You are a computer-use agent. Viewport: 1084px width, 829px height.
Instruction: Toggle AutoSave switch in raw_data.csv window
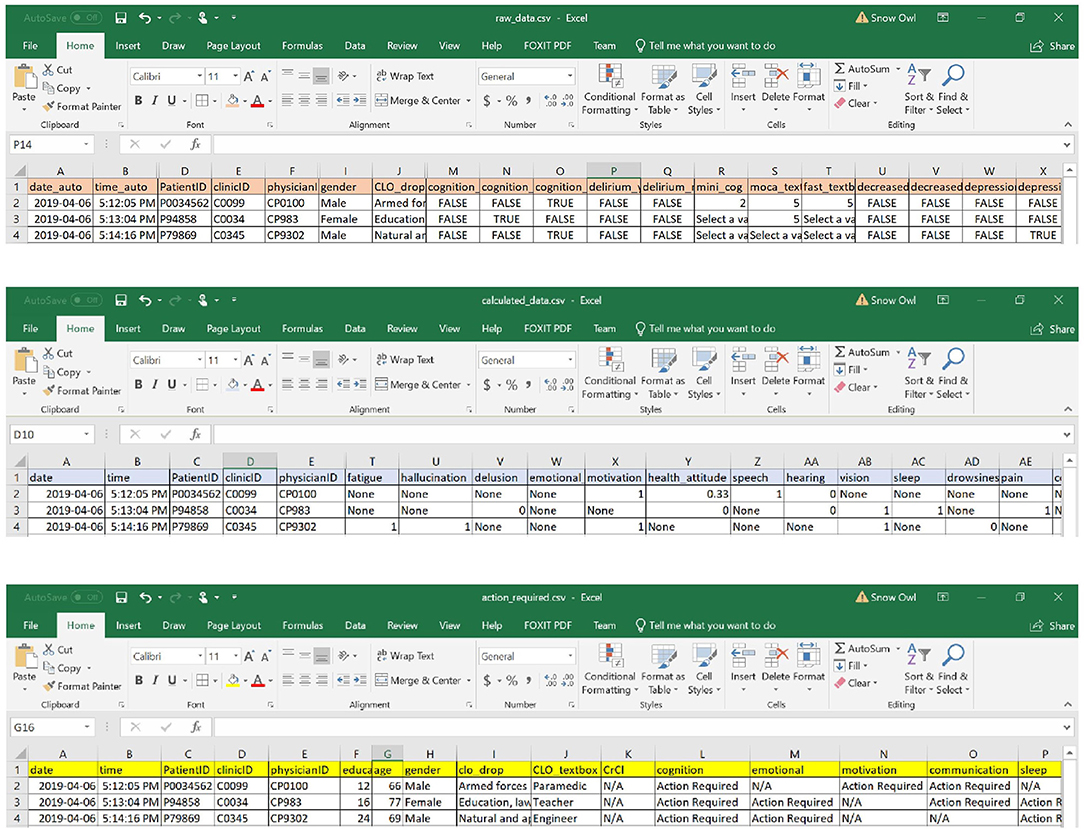click(86, 17)
